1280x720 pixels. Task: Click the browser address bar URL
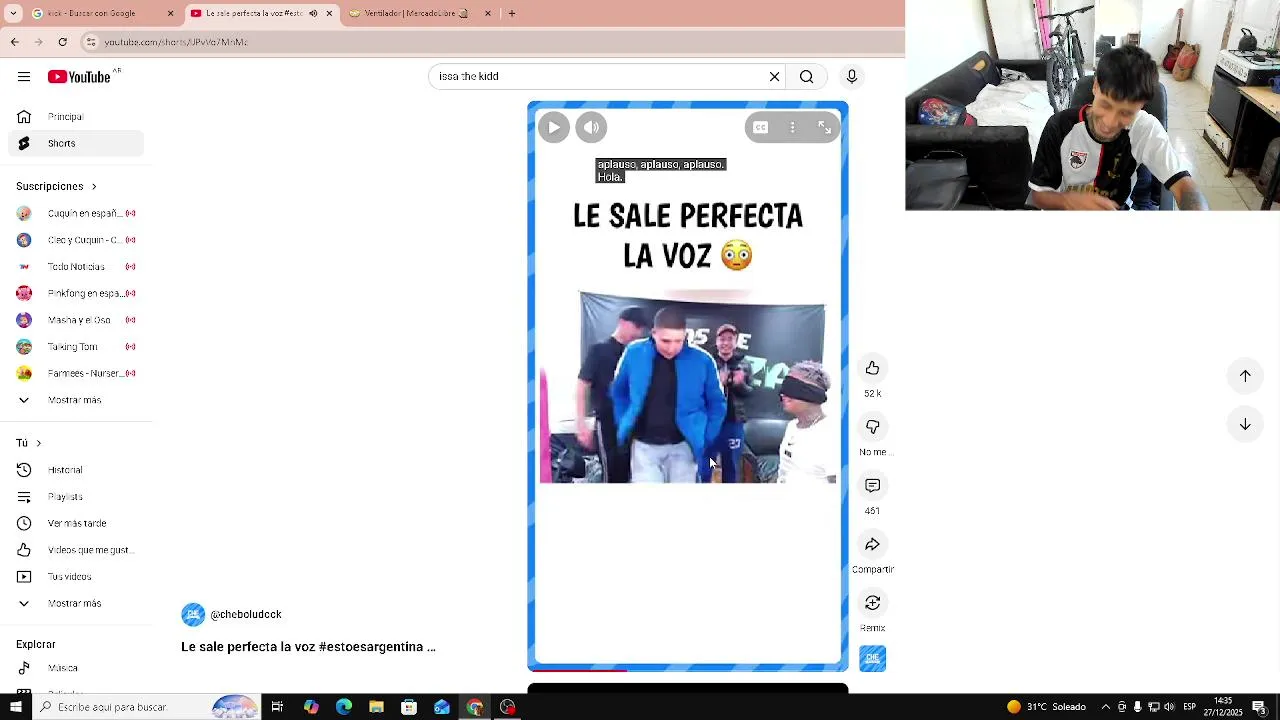(x=176, y=42)
